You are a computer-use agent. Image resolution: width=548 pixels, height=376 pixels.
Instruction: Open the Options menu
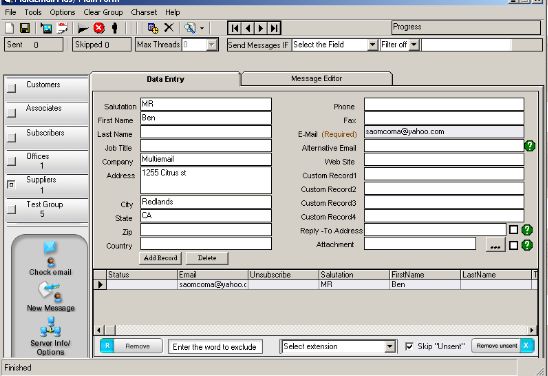click(62, 12)
